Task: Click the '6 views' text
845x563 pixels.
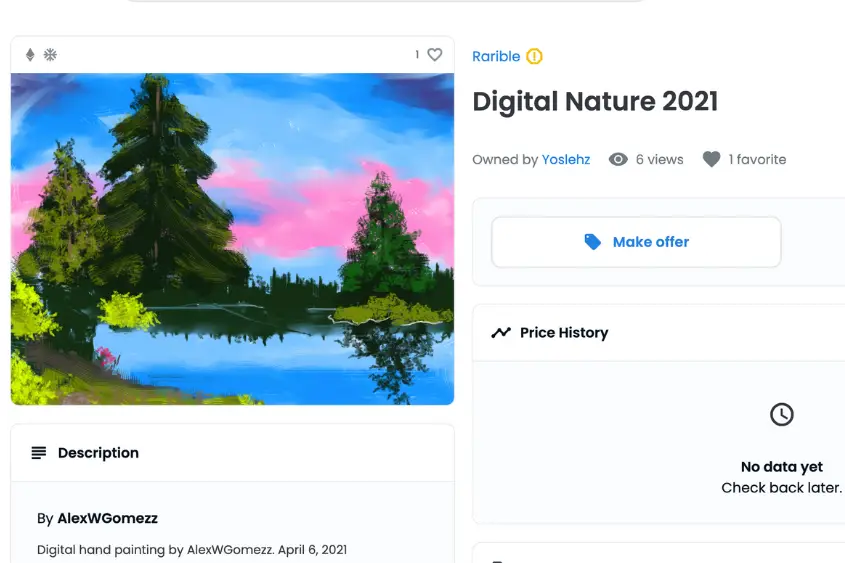Action: coord(659,159)
